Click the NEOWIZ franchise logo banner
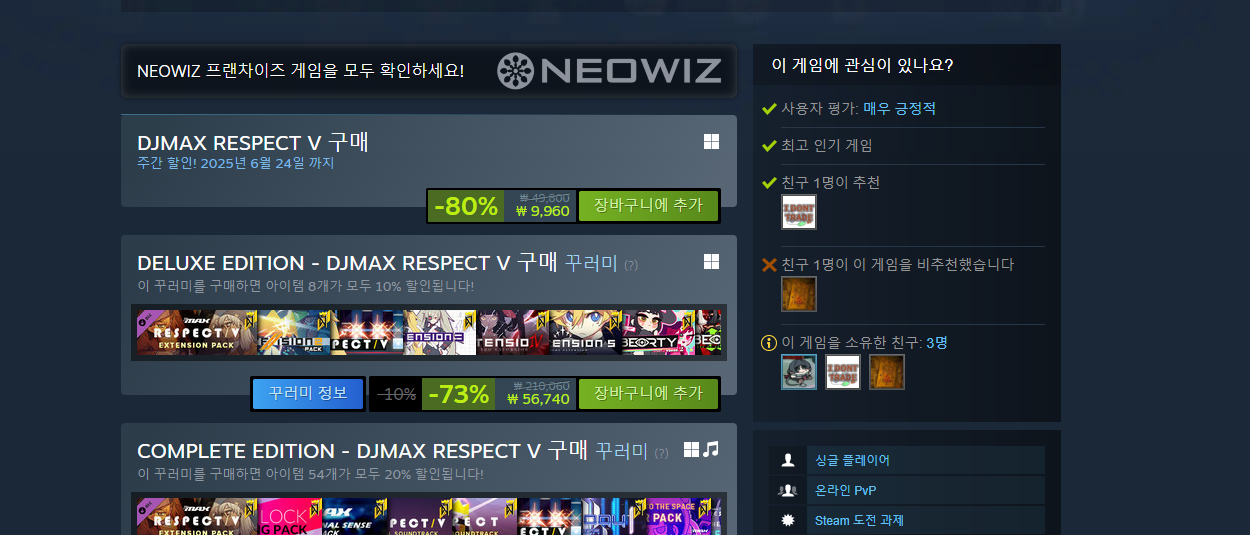The width and height of the screenshot is (1250, 535). (429, 71)
